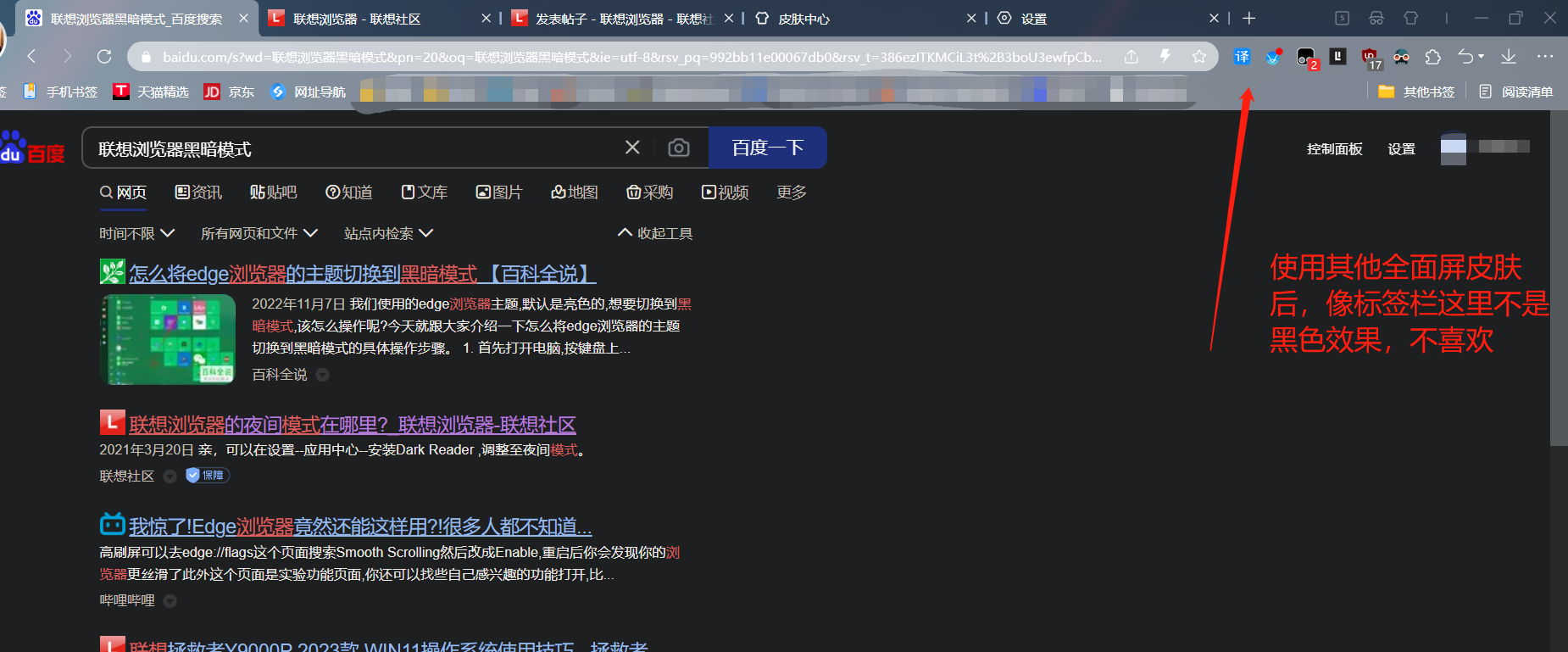Collapse search tools via 收起工具
Viewport: 1568px width, 652px height.
click(x=655, y=233)
